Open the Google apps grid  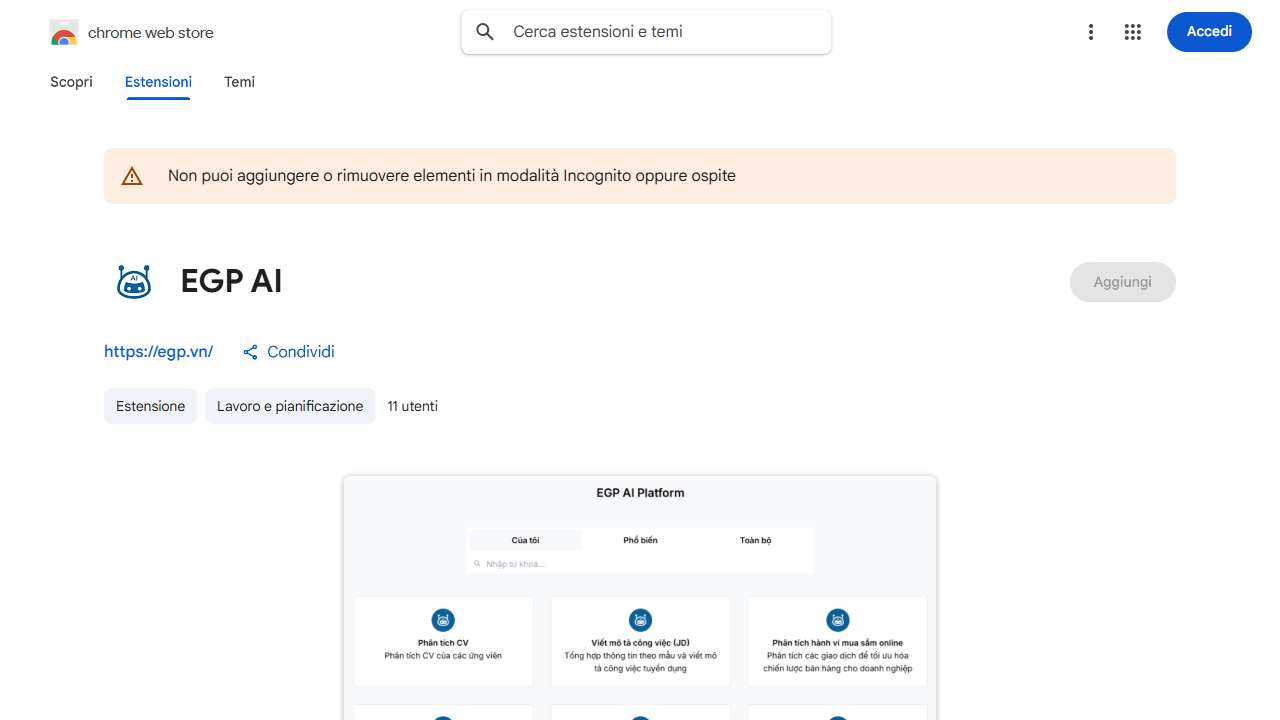[1132, 32]
